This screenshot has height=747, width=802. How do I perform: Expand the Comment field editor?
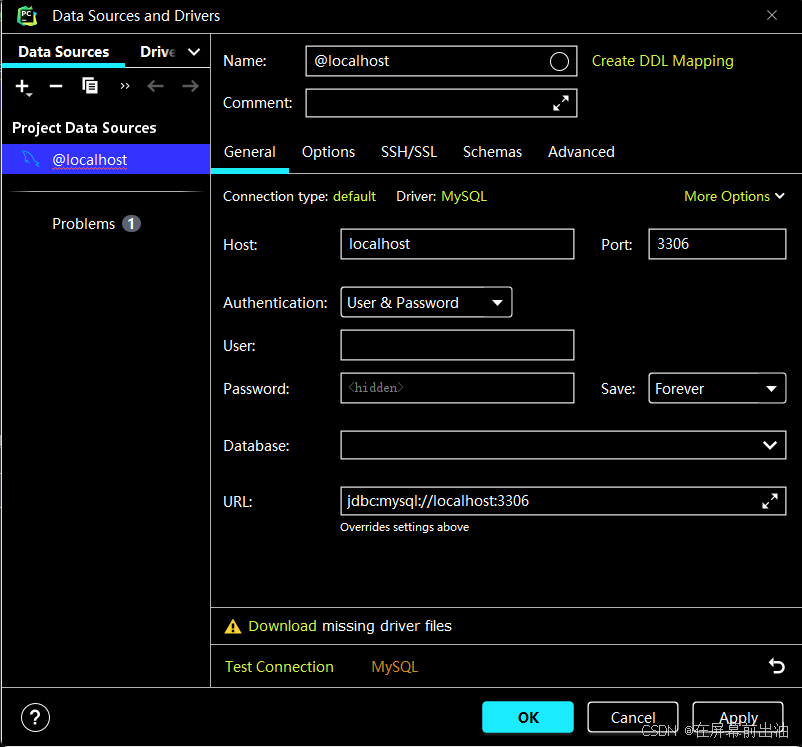click(561, 103)
